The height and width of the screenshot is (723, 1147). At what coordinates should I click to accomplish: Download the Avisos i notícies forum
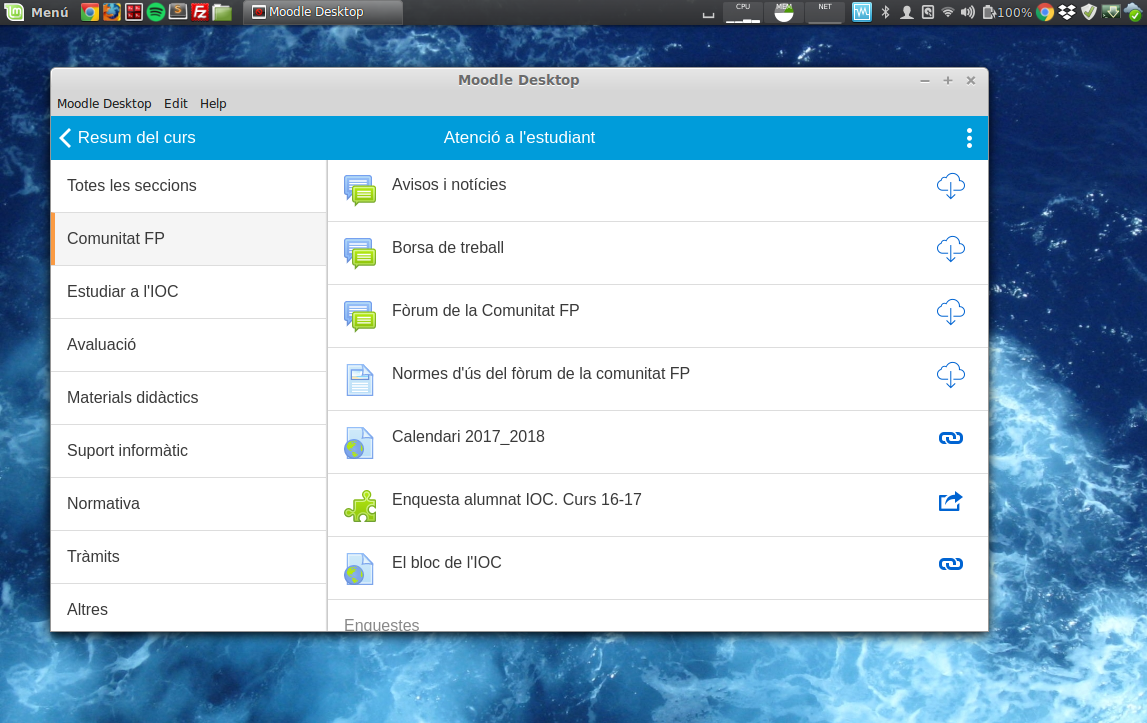point(950,186)
